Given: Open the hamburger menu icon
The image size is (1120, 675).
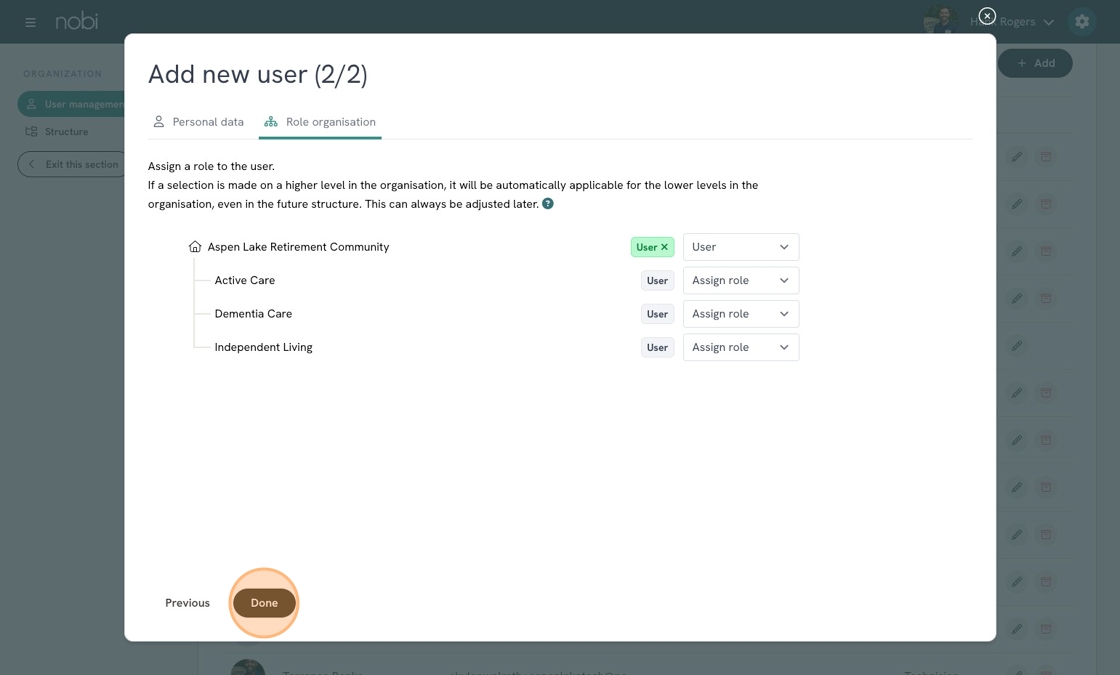Looking at the screenshot, I should pyautogui.click(x=30, y=22).
